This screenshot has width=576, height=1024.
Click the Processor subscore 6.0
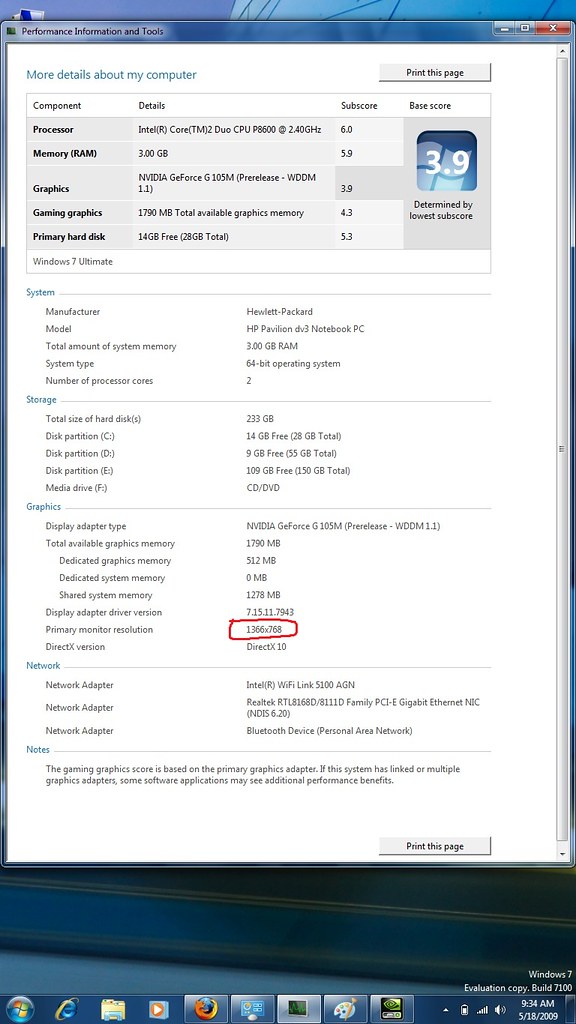(346, 129)
